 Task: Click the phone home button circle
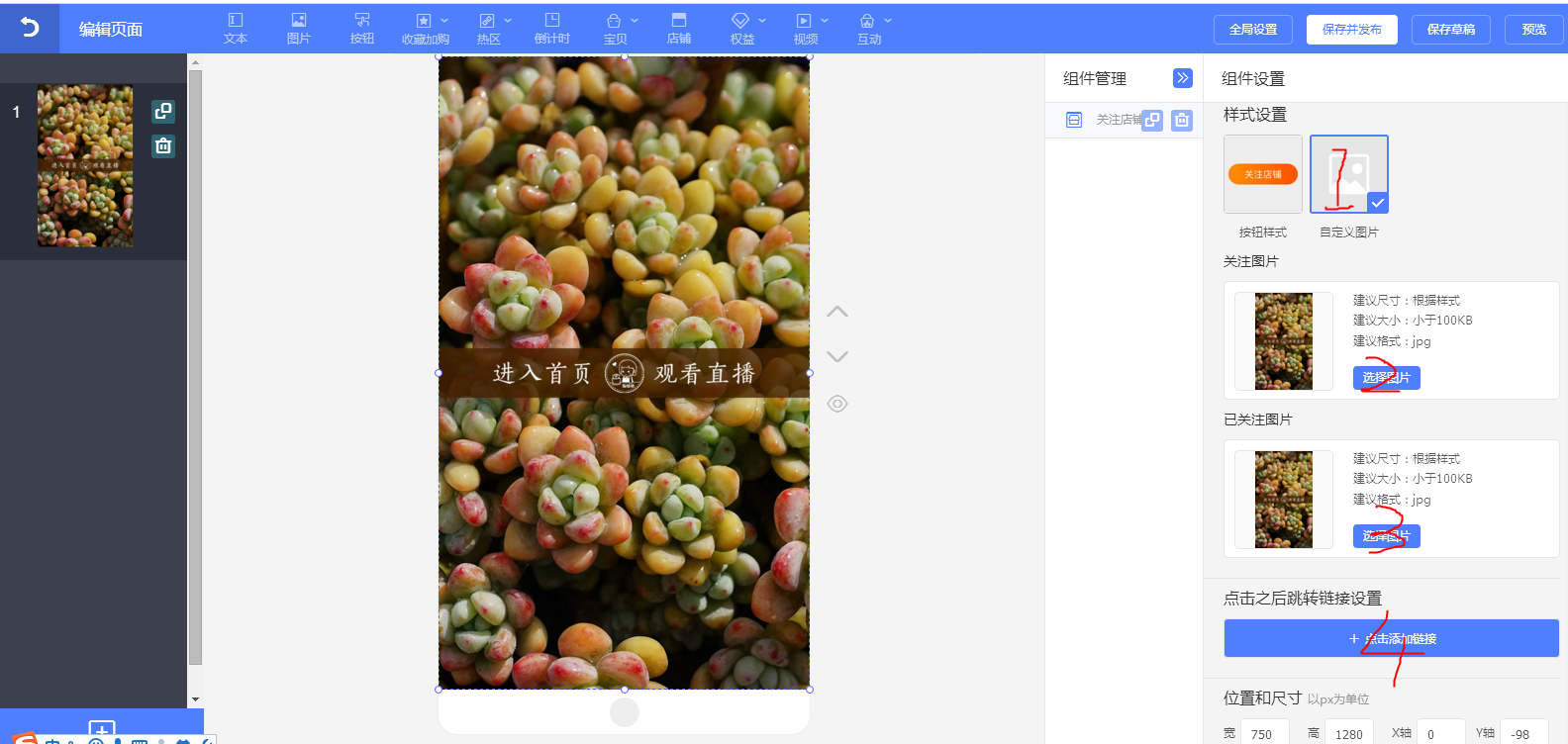[x=625, y=712]
